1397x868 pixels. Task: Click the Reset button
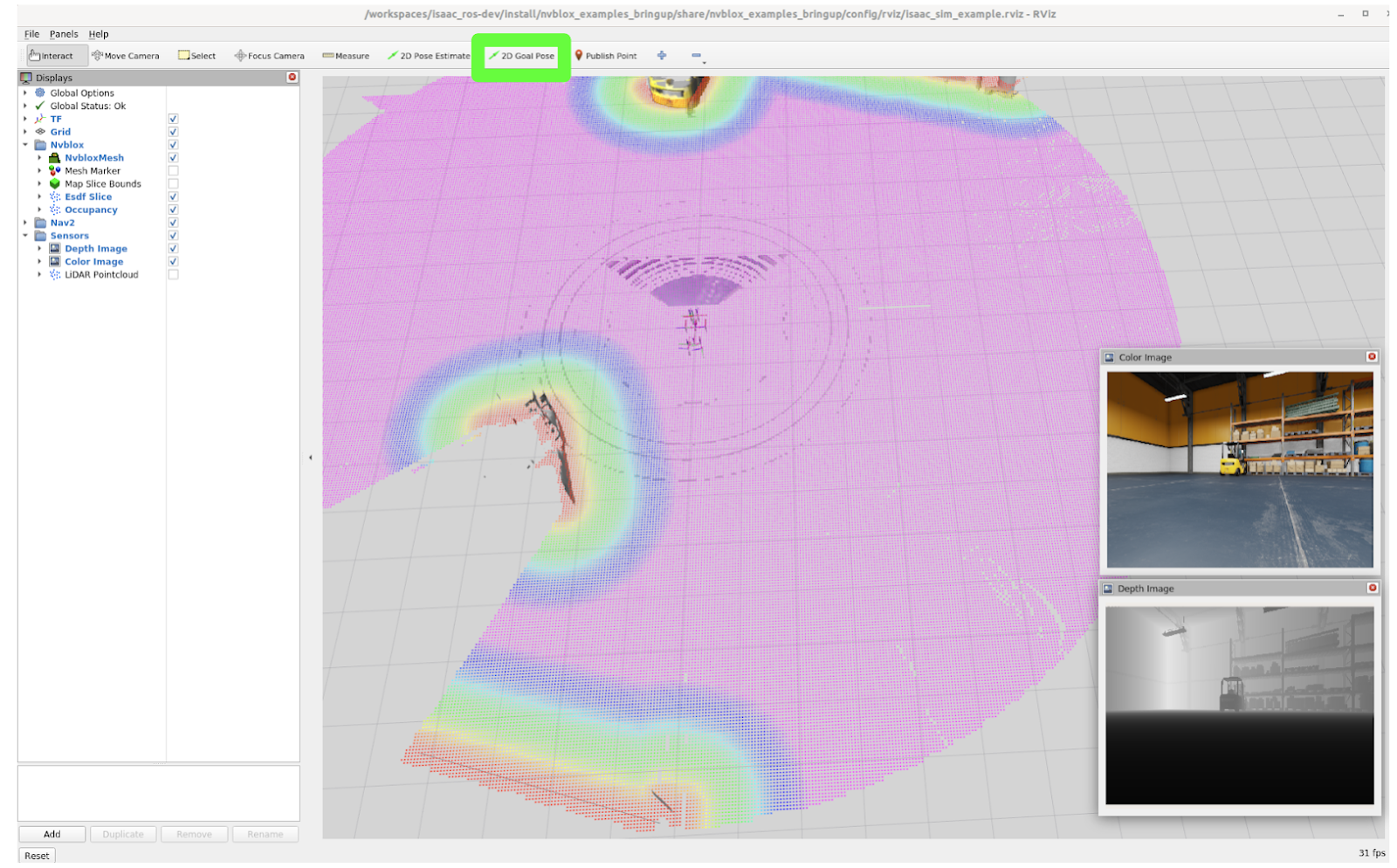[x=37, y=856]
